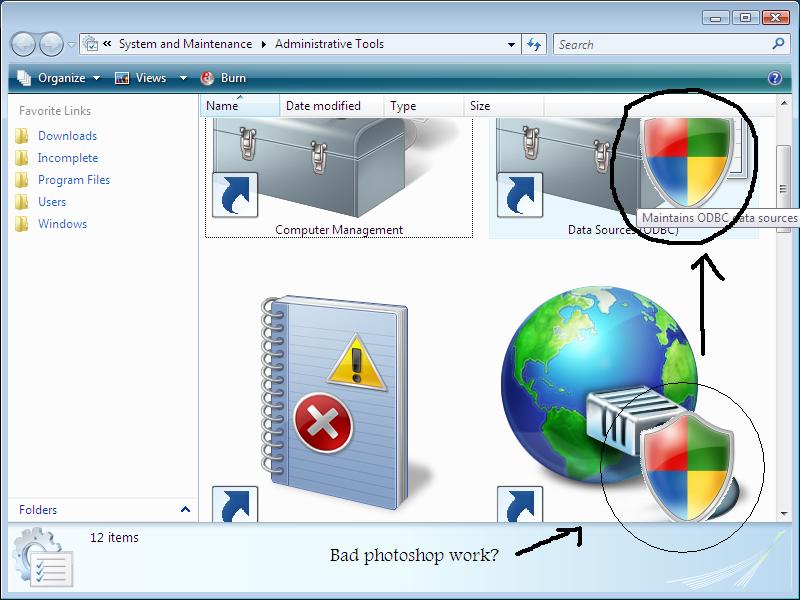Open recent pages dropdown next to Forward
The height and width of the screenshot is (600, 800).
coord(71,45)
